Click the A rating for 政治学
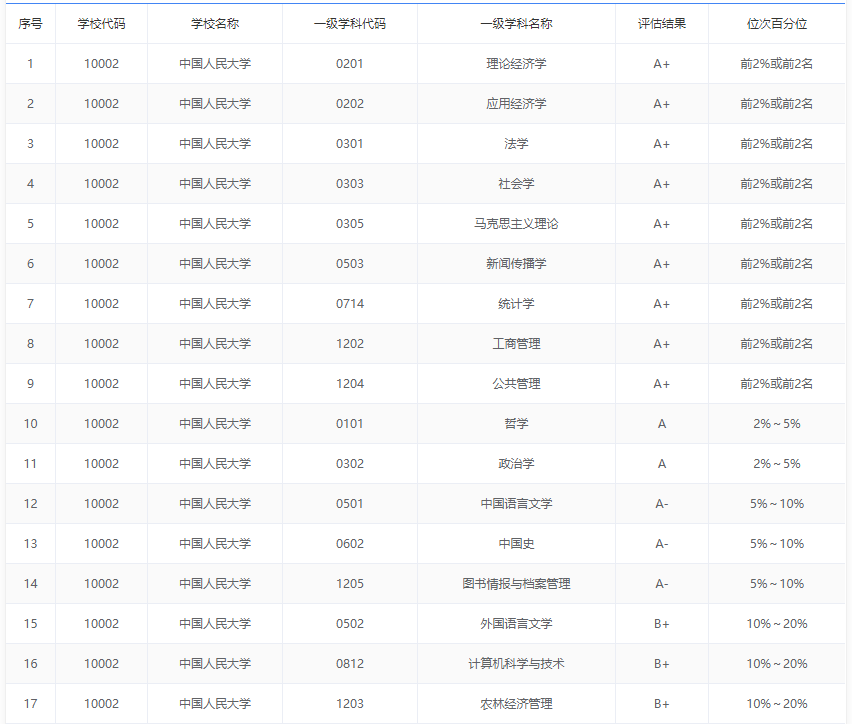852x724 pixels. click(x=662, y=464)
